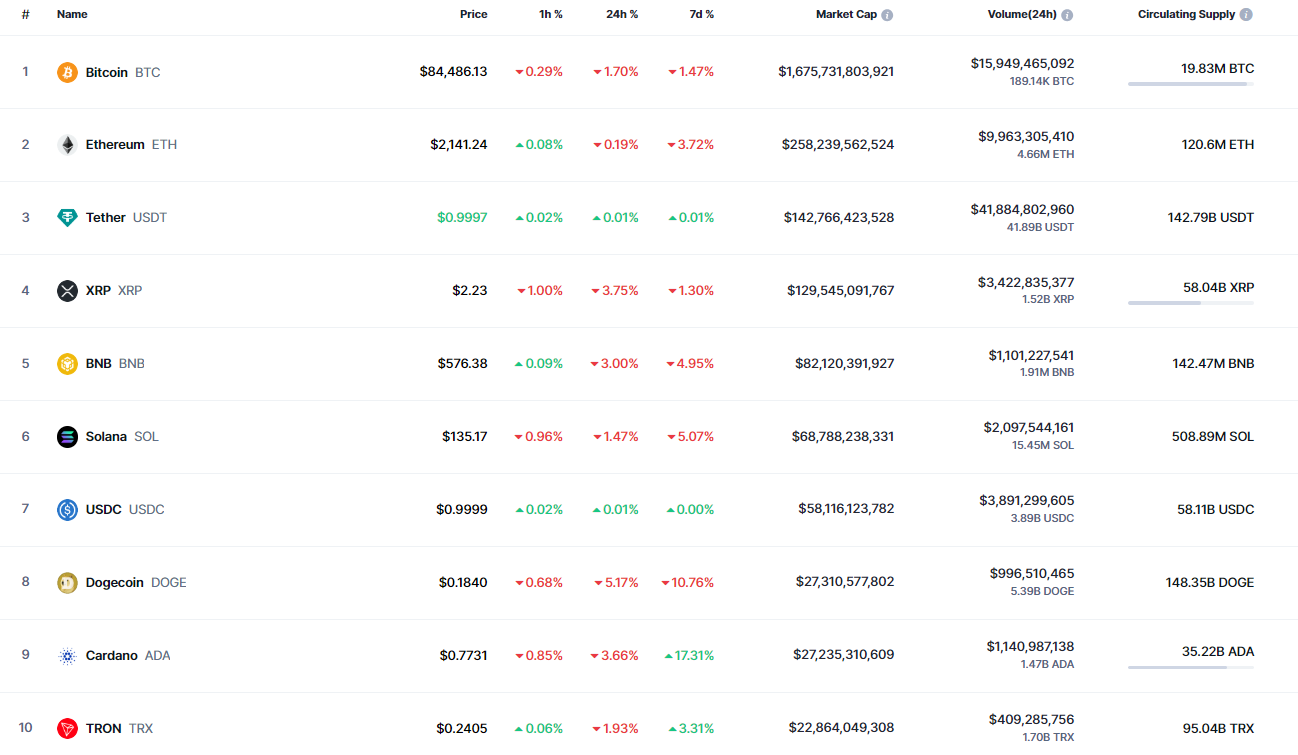1298x755 pixels.
Task: Sort by the 24h % column header
Action: 621,15
